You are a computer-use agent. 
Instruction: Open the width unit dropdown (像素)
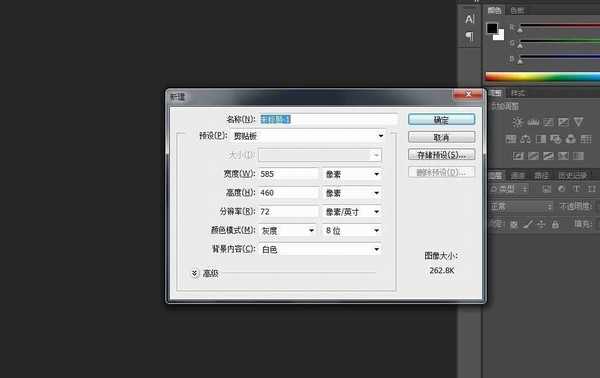[352, 174]
